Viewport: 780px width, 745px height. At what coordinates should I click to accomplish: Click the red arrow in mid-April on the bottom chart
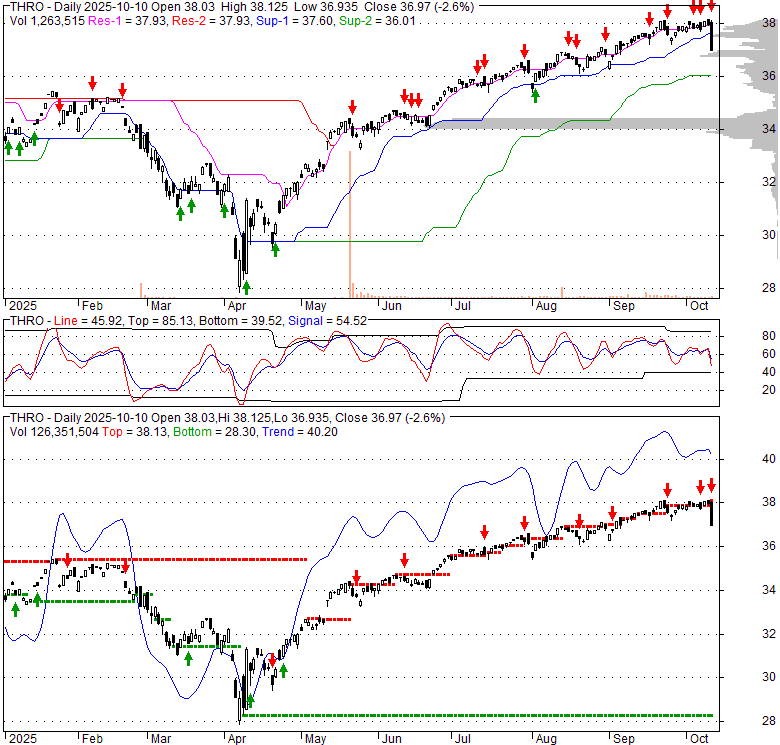tap(271, 660)
